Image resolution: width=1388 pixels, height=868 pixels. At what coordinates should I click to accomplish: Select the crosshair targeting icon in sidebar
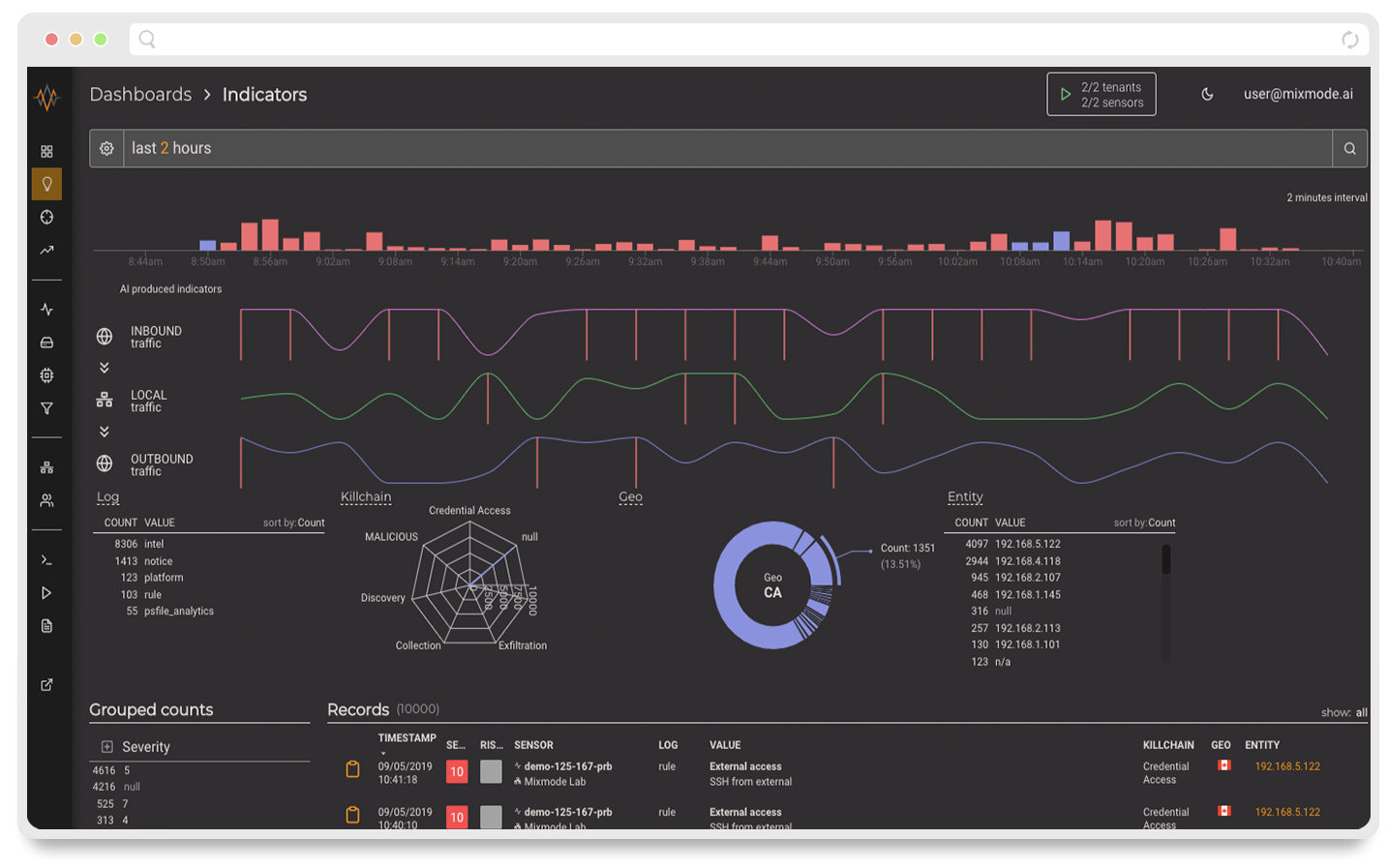coord(46,217)
